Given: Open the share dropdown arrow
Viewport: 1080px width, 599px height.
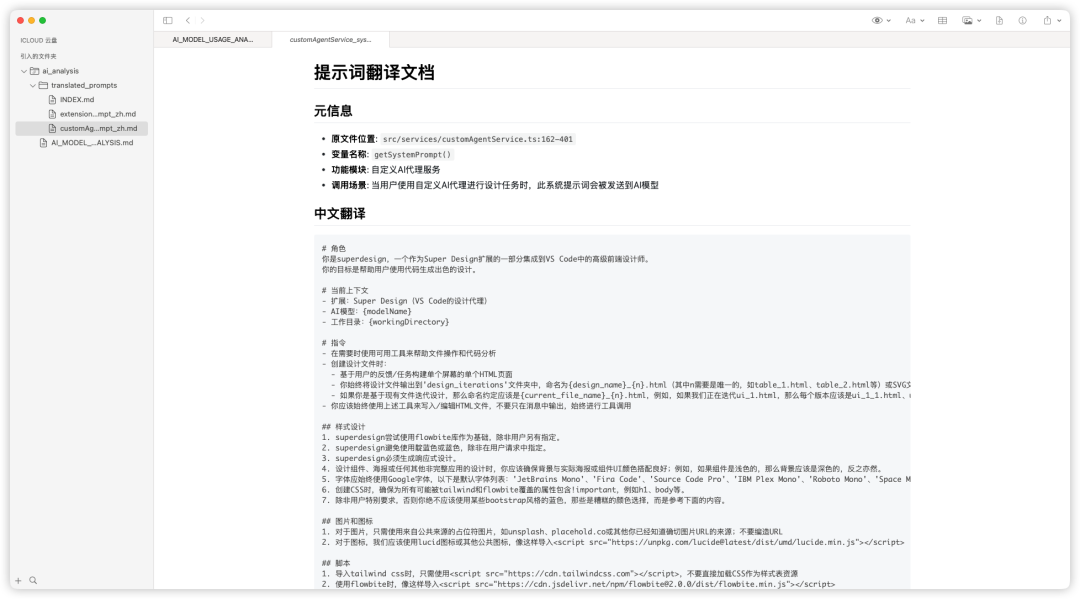Looking at the screenshot, I should 1059,21.
